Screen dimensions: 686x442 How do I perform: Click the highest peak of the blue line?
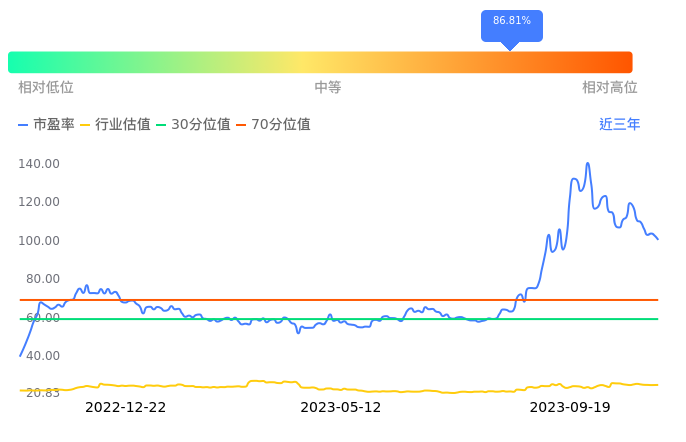[587, 164]
